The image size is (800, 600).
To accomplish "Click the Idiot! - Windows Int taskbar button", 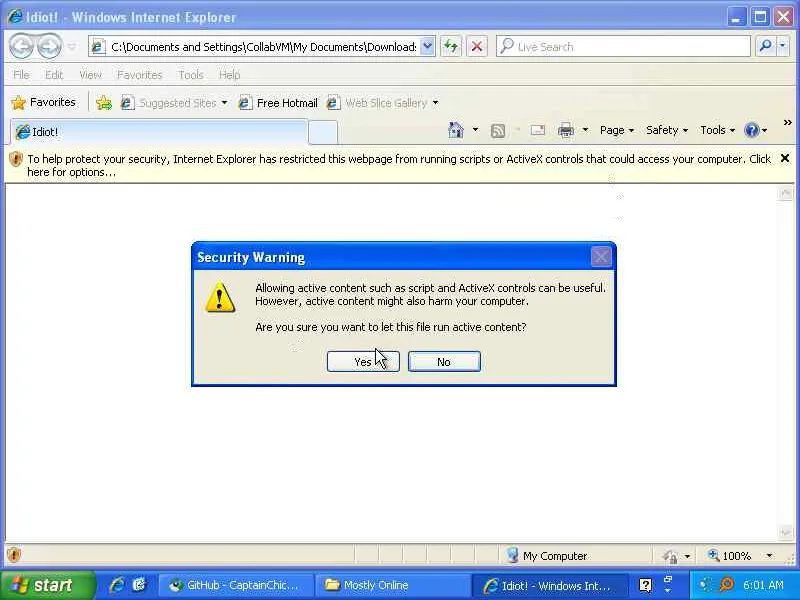I will click(x=548, y=585).
